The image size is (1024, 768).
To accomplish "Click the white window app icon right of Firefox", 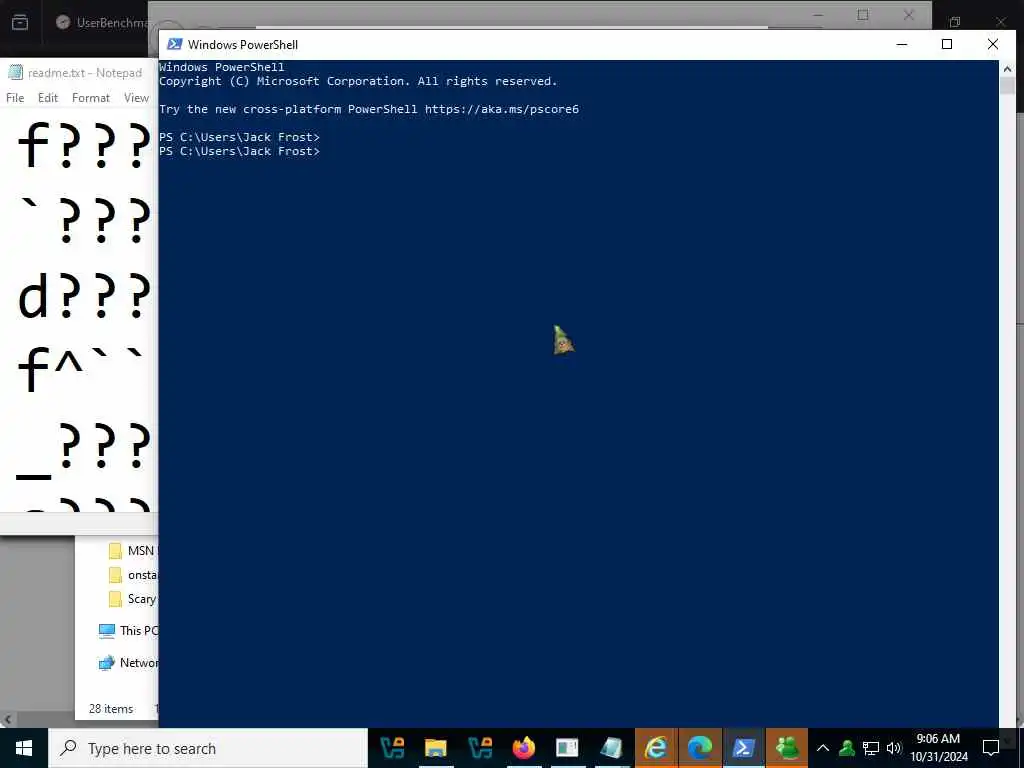I will [x=567, y=748].
